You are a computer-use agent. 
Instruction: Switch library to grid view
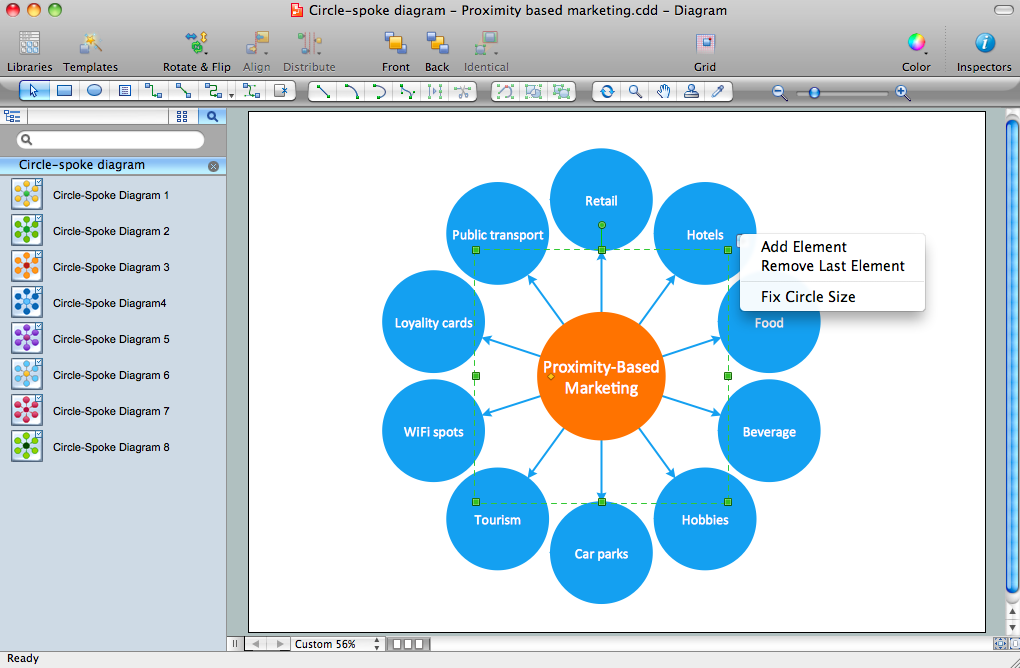click(x=182, y=116)
